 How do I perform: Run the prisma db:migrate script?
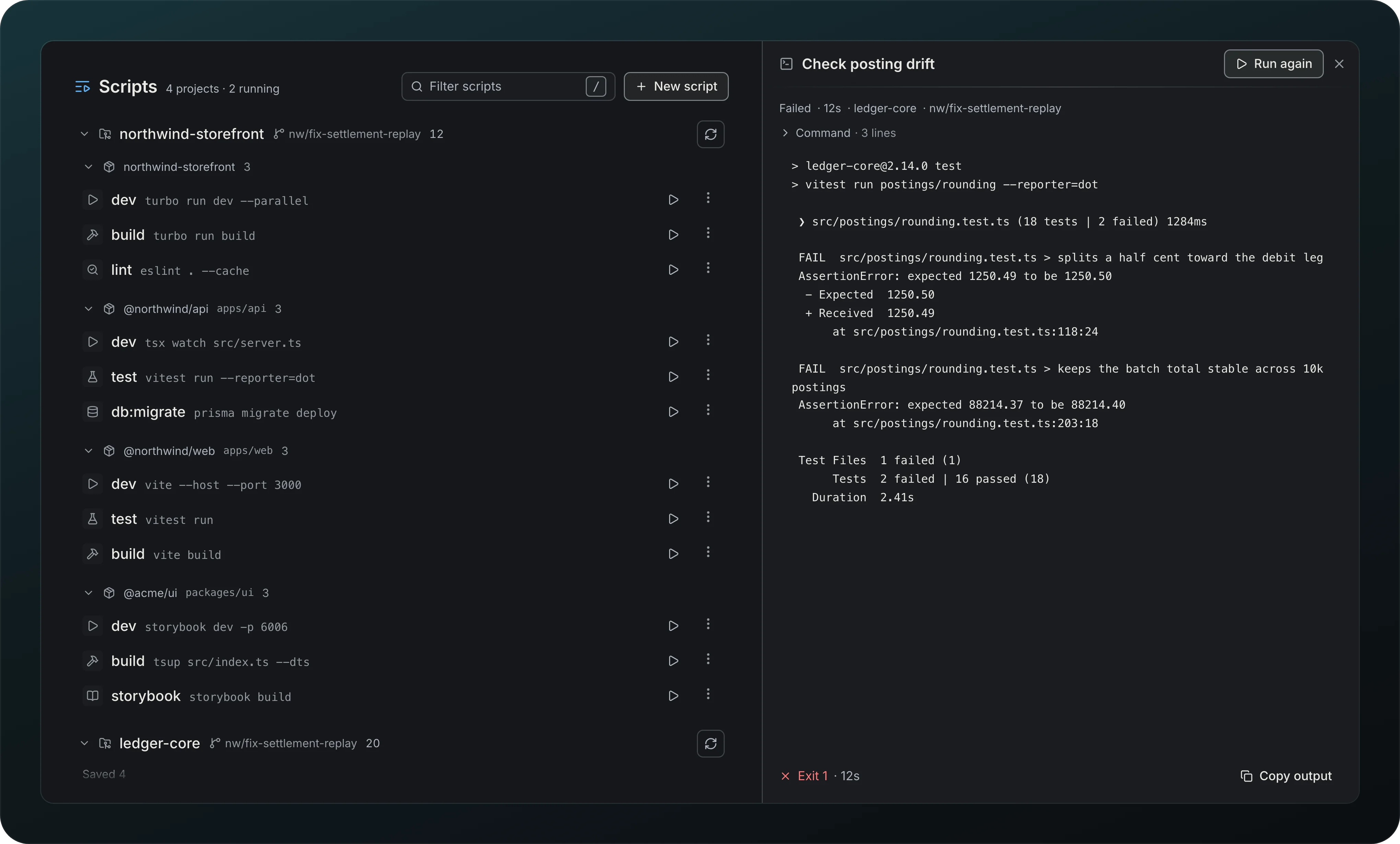[673, 412]
